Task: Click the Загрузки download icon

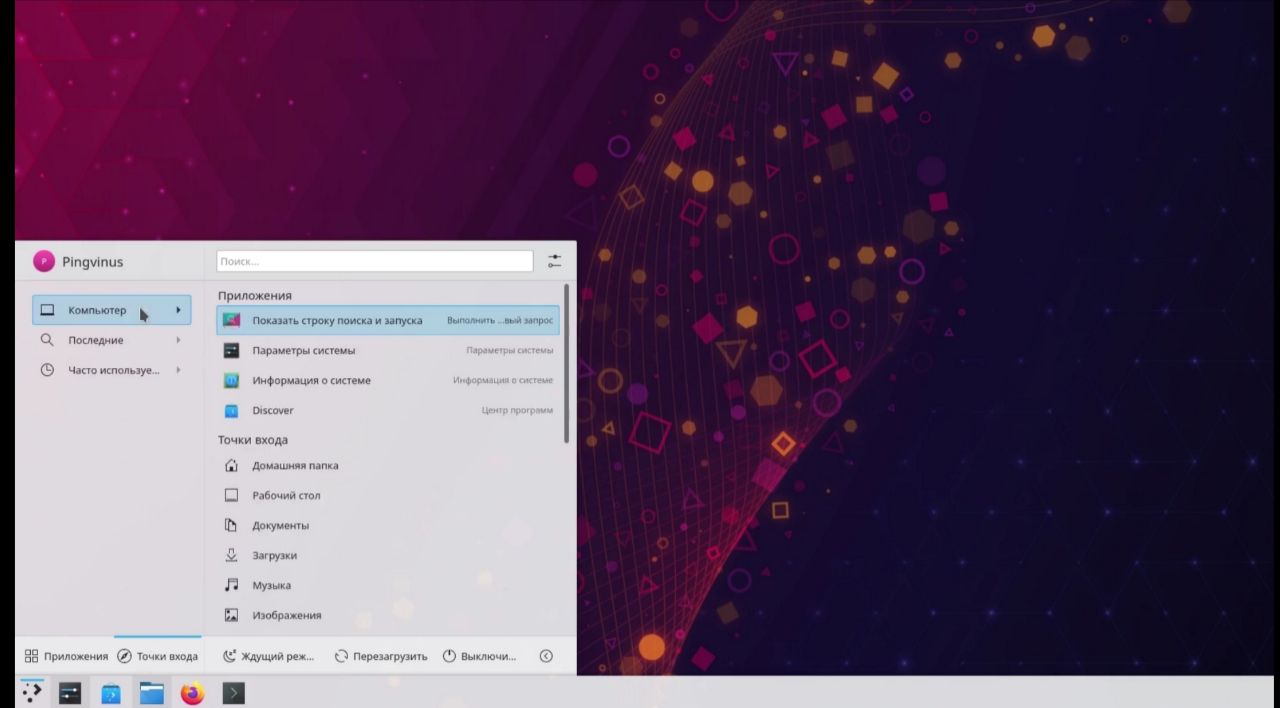Action: (232, 556)
